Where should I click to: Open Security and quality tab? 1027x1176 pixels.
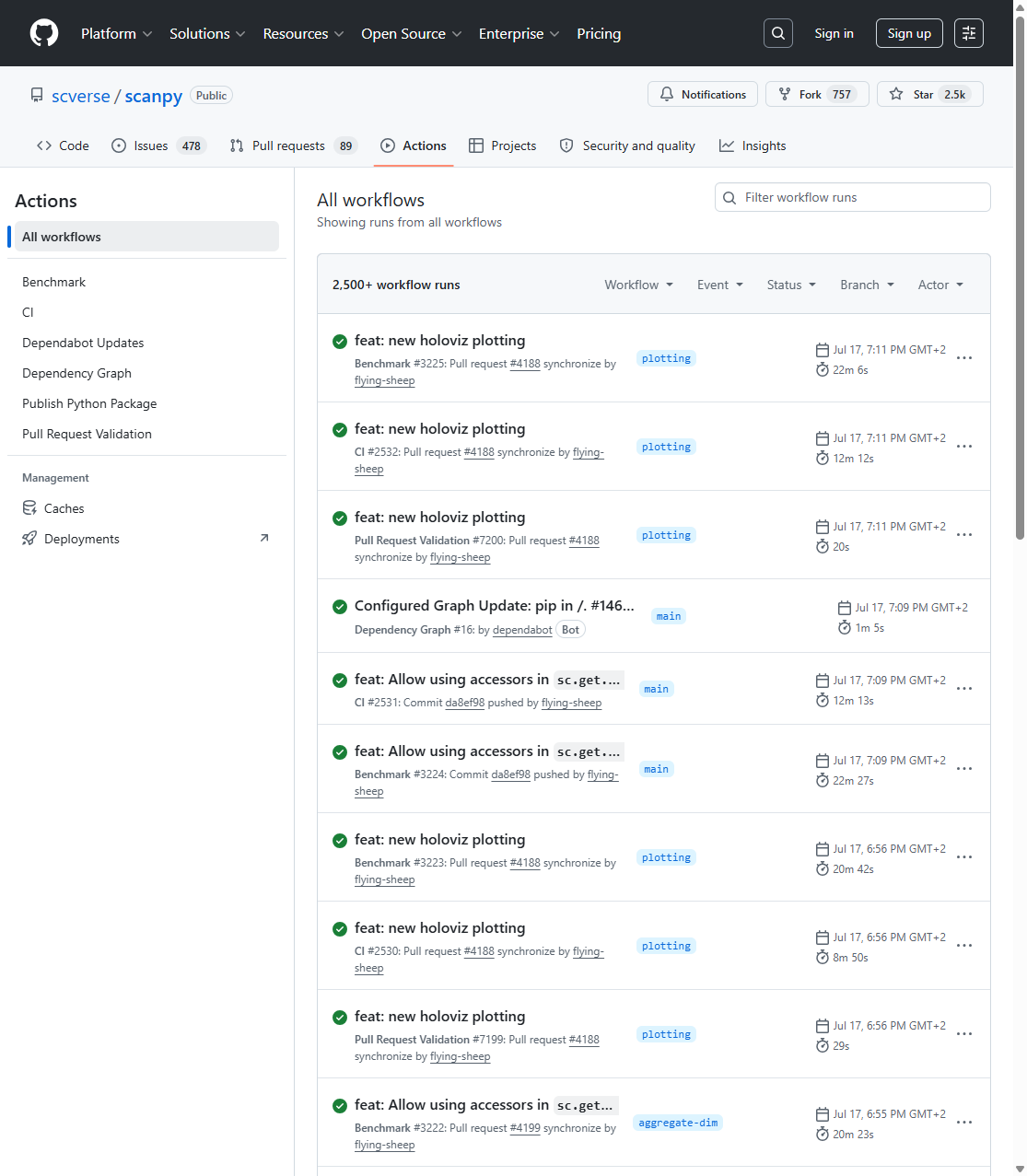(627, 146)
